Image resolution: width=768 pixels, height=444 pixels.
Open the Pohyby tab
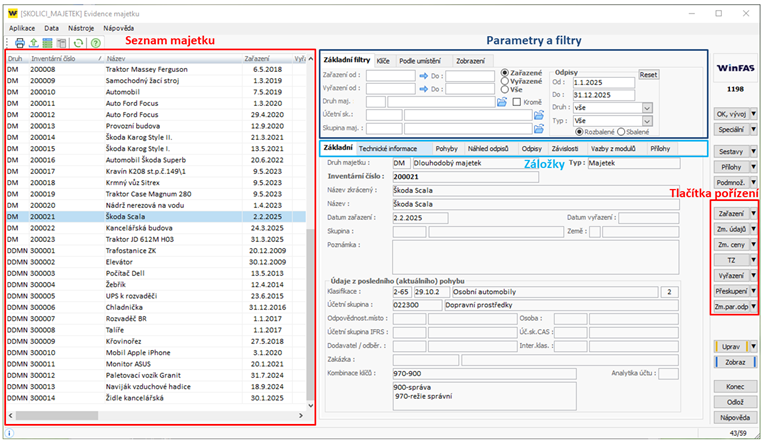[x=446, y=148]
